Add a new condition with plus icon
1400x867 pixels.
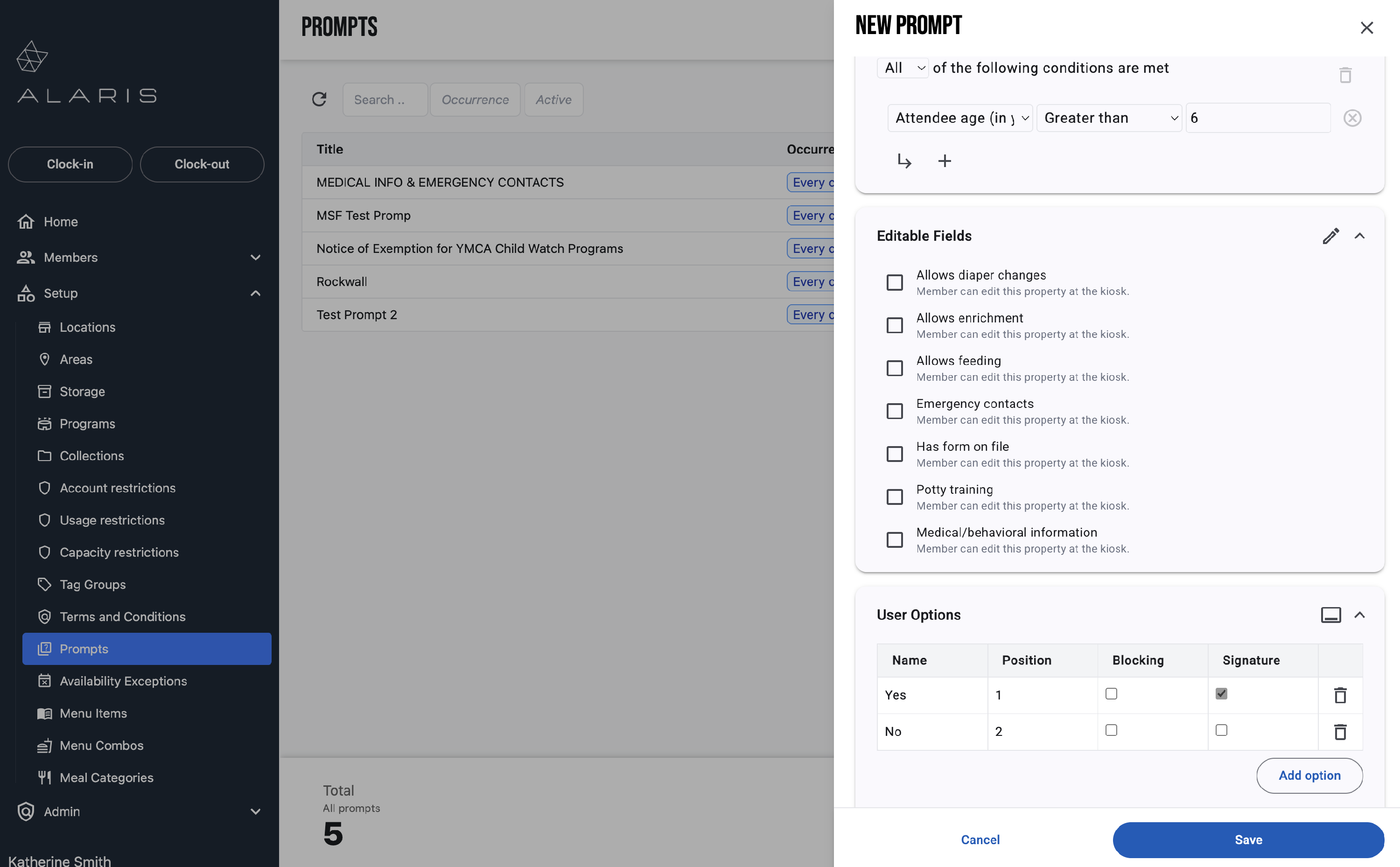coord(944,161)
